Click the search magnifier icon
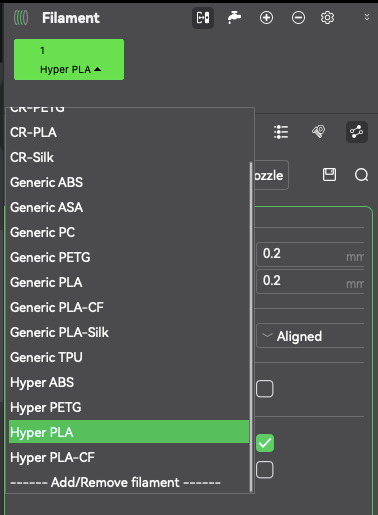378x515 pixels. point(361,175)
